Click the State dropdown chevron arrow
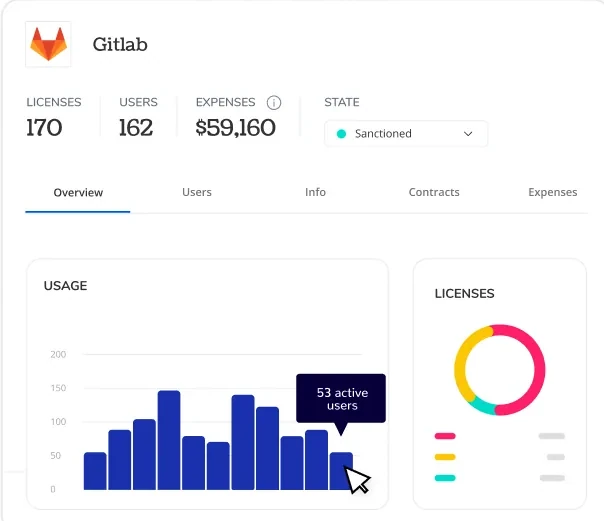 [468, 134]
